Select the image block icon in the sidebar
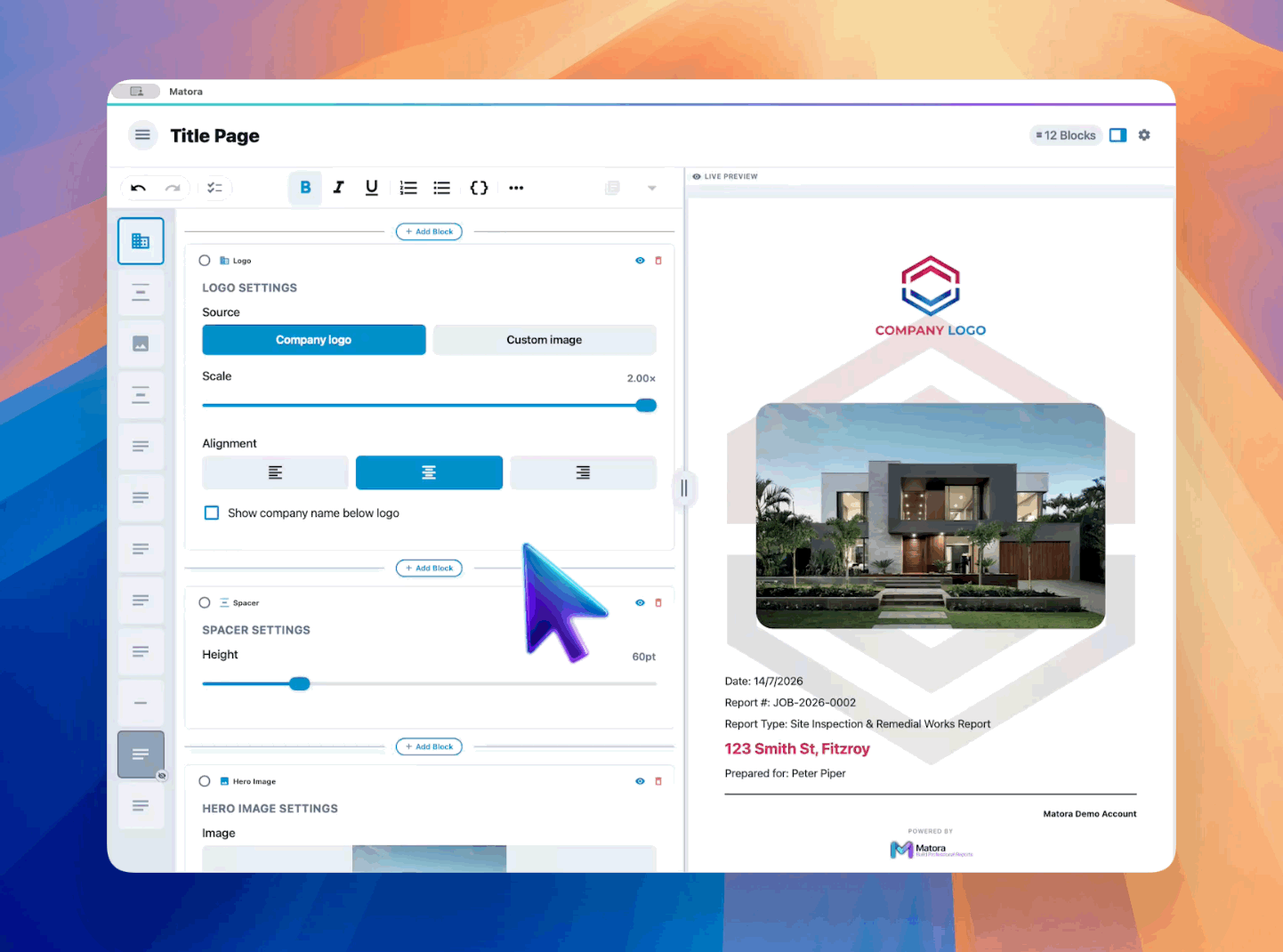 click(x=141, y=343)
